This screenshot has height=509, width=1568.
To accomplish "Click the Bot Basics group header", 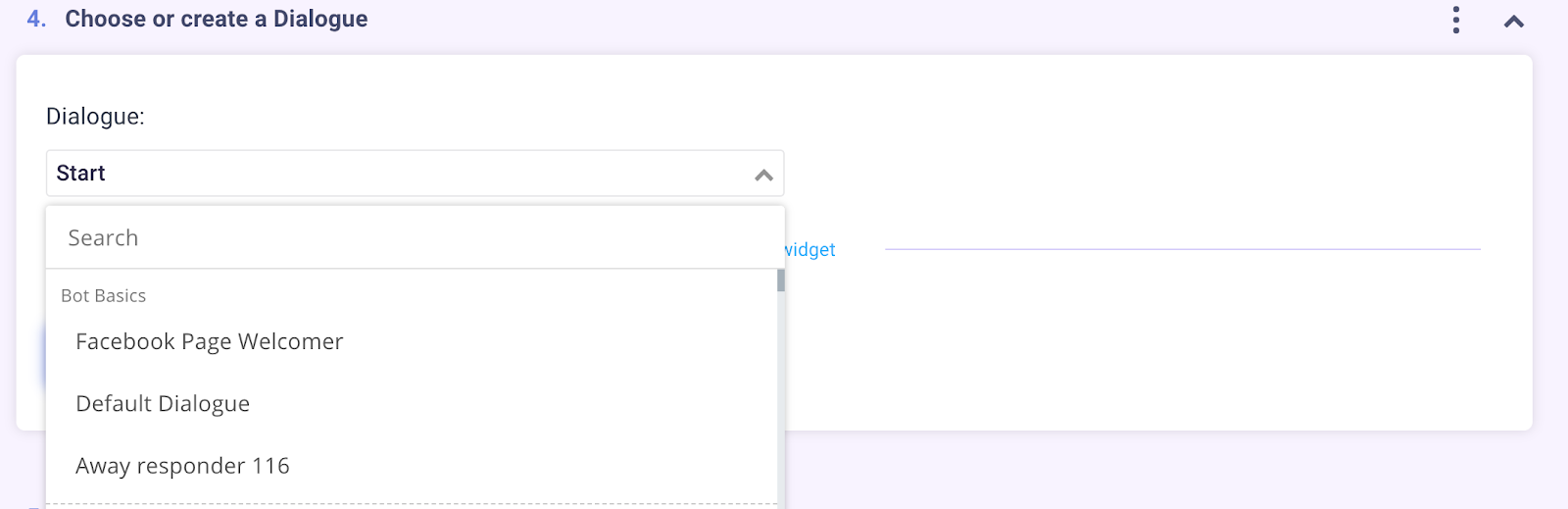I will pos(103,295).
